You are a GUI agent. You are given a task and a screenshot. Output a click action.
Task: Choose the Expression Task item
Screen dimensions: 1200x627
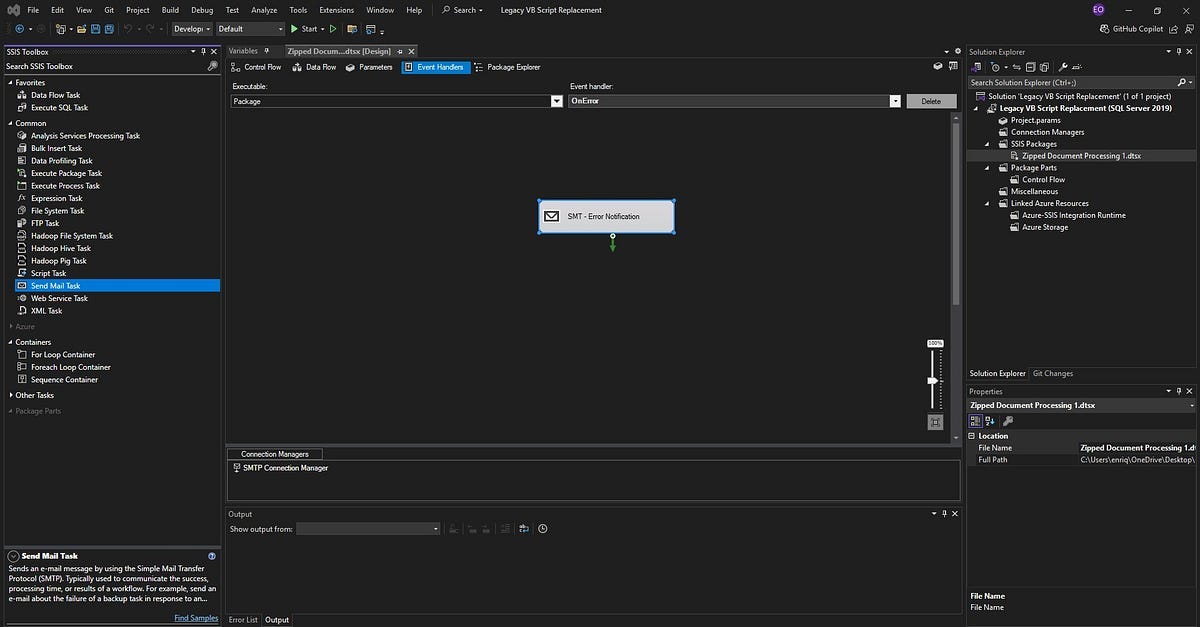56,198
